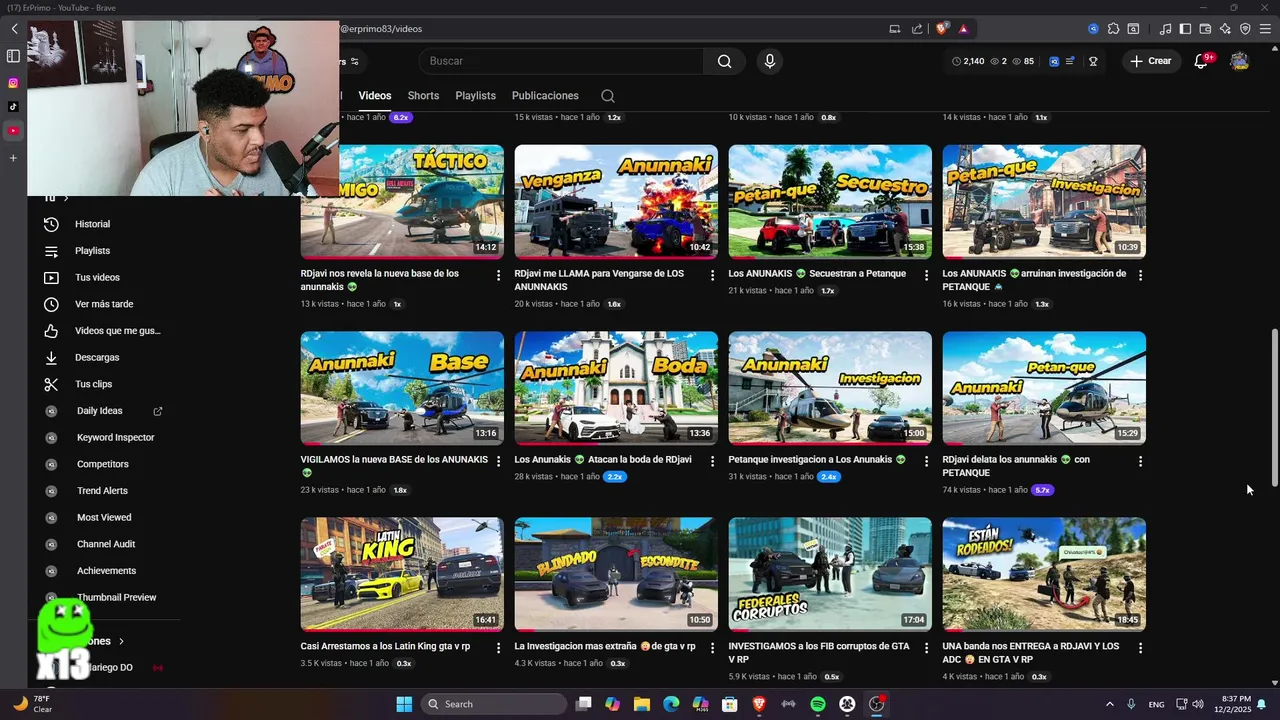
Task: Open the 'Federales Corruptos' video thumbnail
Action: pos(830,574)
